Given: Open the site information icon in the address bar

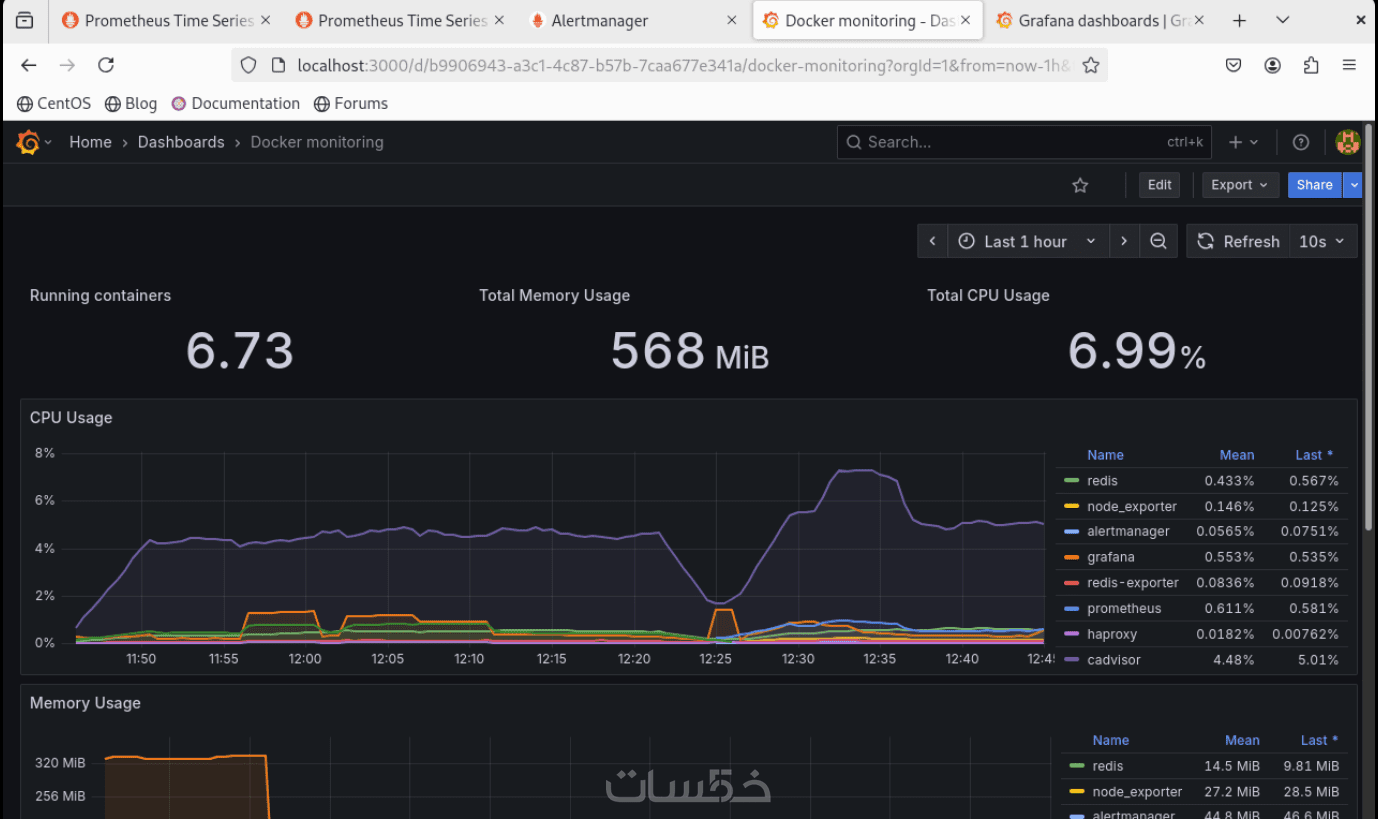Looking at the screenshot, I should [x=278, y=65].
